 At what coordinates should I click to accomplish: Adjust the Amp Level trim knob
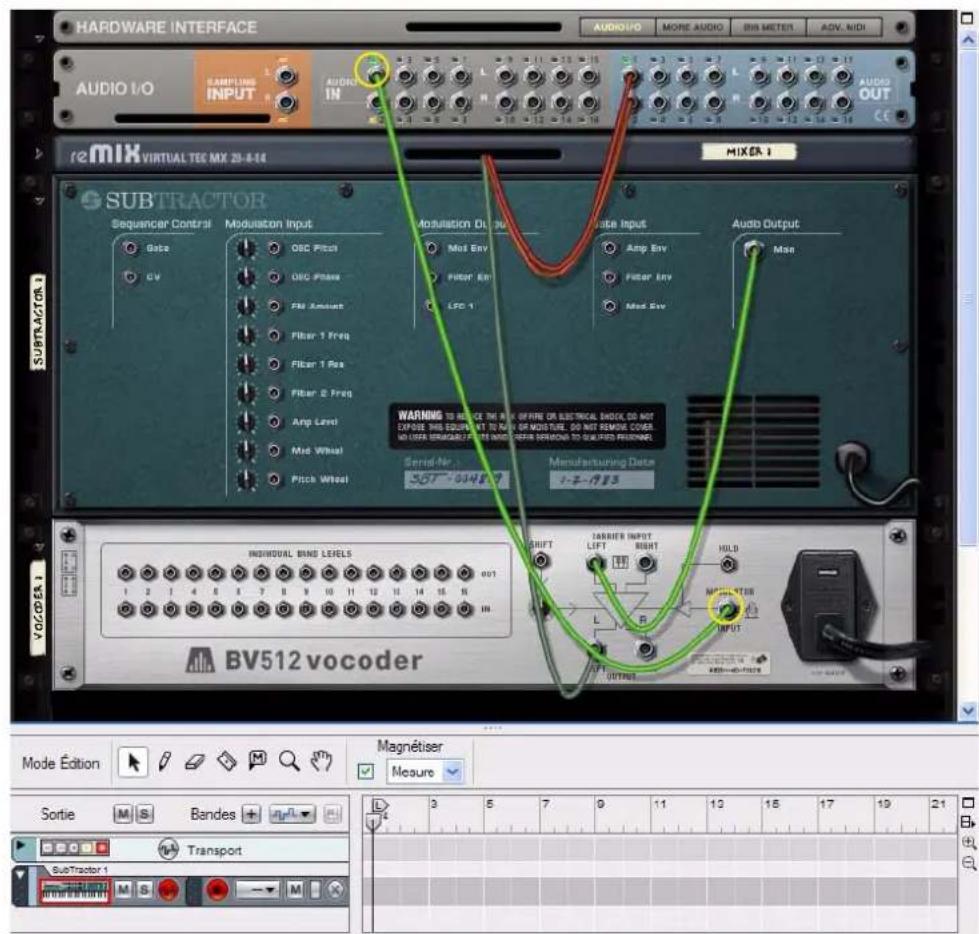click(246, 422)
